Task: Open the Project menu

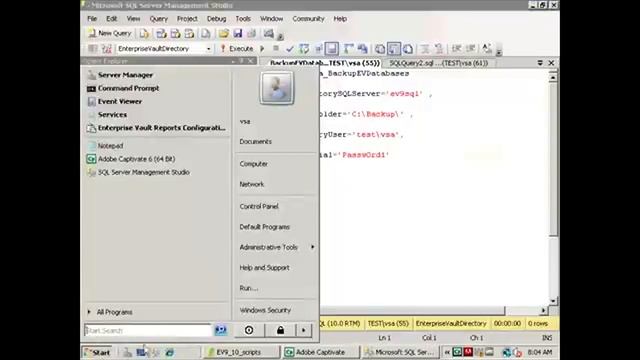Action: click(x=187, y=19)
